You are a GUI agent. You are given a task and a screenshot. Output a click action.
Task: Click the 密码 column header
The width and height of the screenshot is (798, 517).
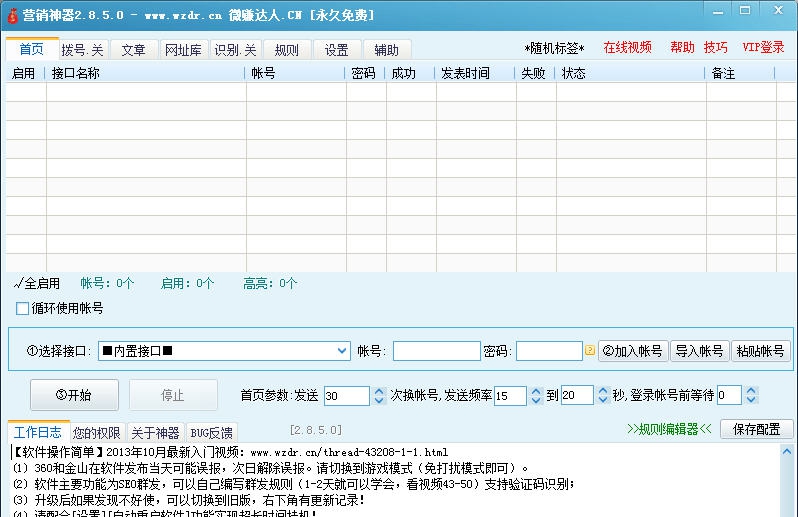[366, 73]
